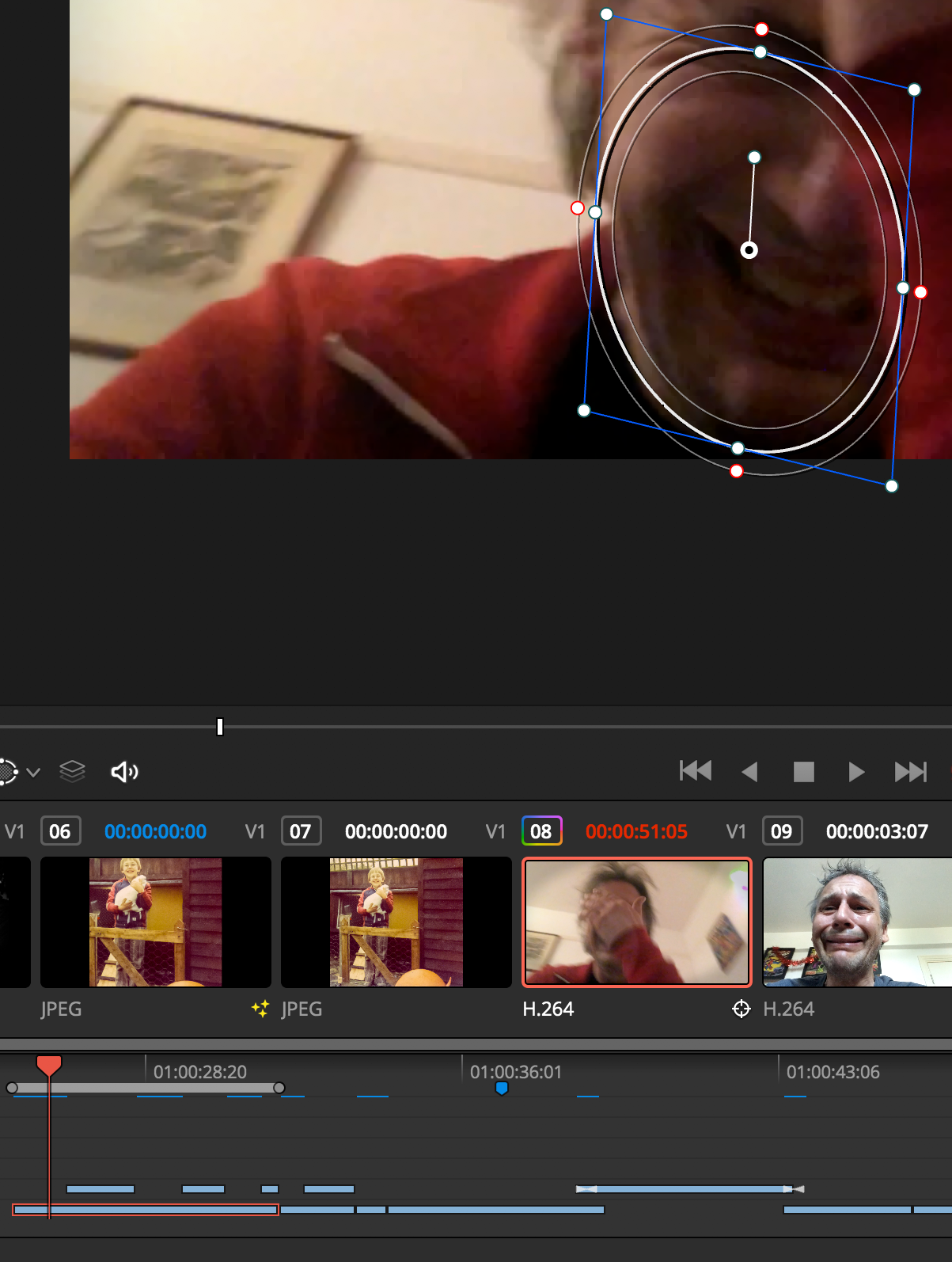Click clip number badge 07
This screenshot has width=952, height=1262.
(301, 831)
